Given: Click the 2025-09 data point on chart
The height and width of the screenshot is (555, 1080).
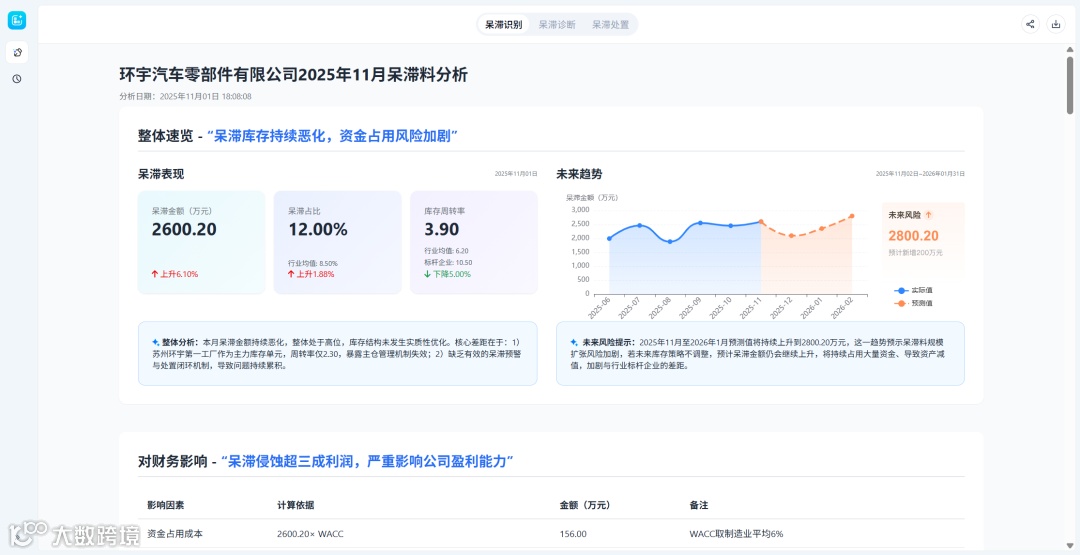Looking at the screenshot, I should click(x=700, y=222).
